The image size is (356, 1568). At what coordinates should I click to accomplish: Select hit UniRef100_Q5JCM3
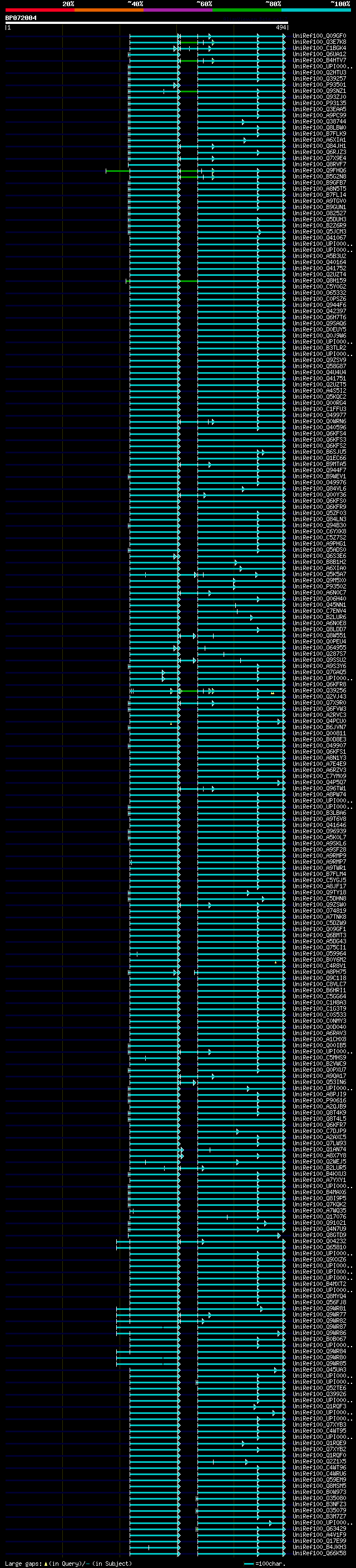coord(319,232)
